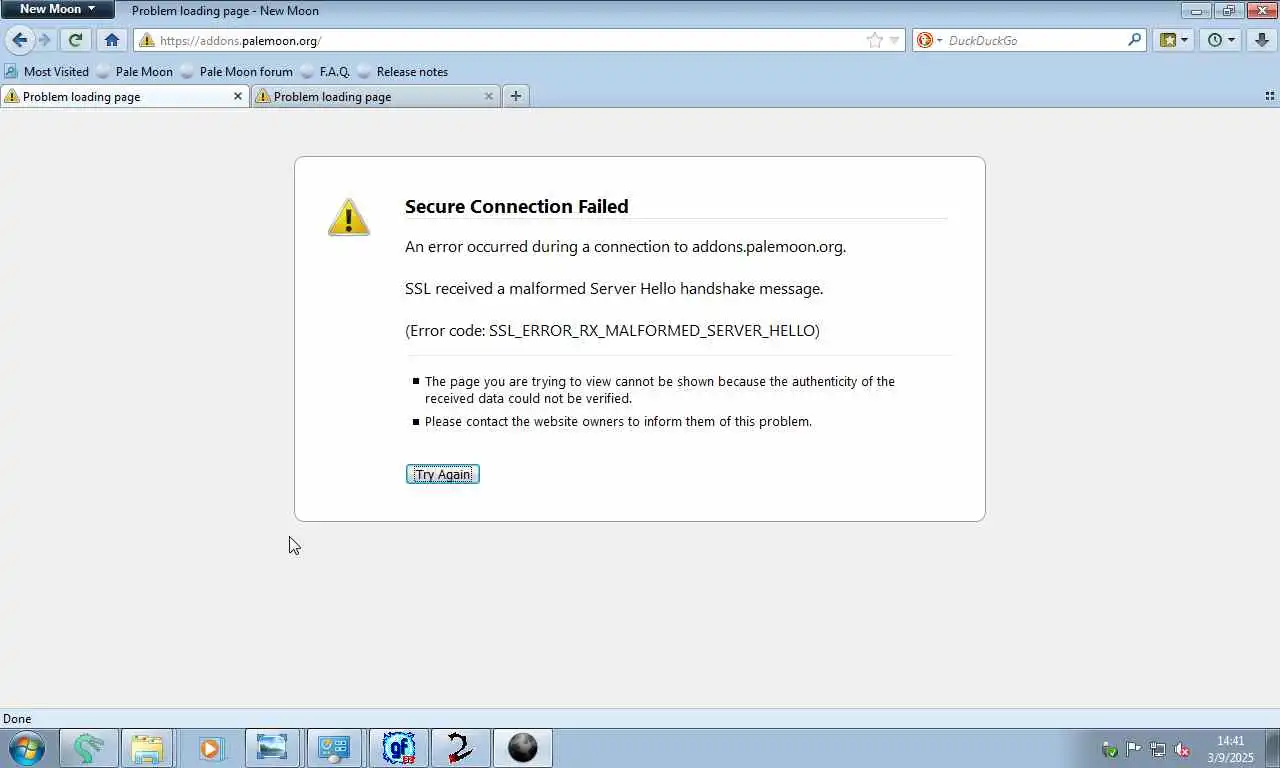Switch to the second Problem loading page tab
The height and width of the screenshot is (768, 1280).
[x=376, y=97]
